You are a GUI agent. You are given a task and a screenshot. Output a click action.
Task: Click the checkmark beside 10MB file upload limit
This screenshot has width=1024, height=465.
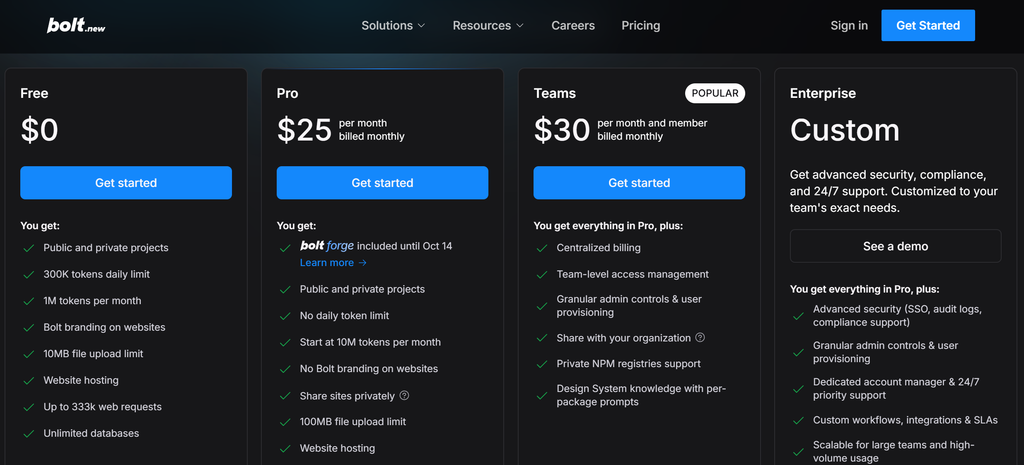[28, 354]
